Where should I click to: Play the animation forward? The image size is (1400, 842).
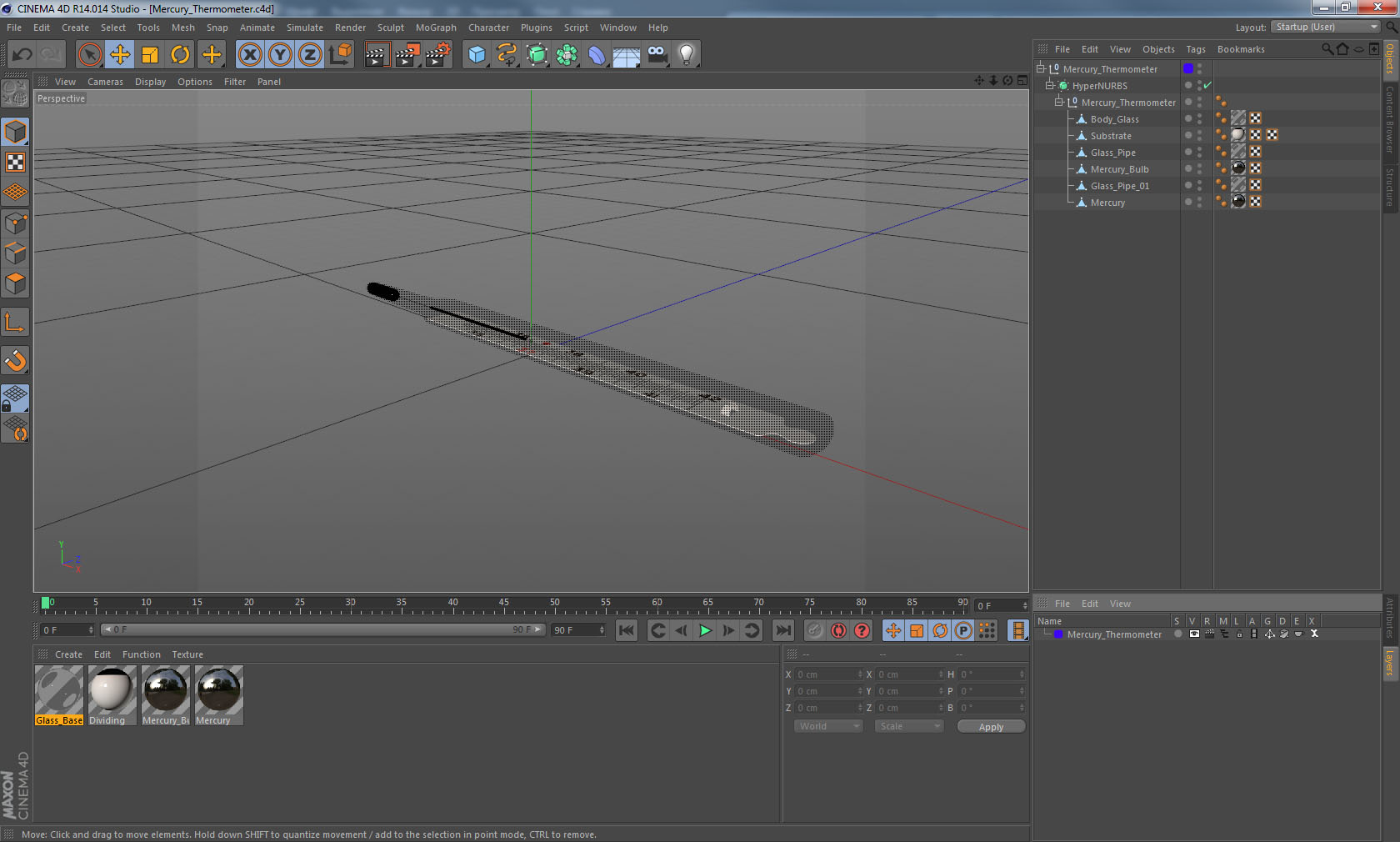tap(705, 630)
